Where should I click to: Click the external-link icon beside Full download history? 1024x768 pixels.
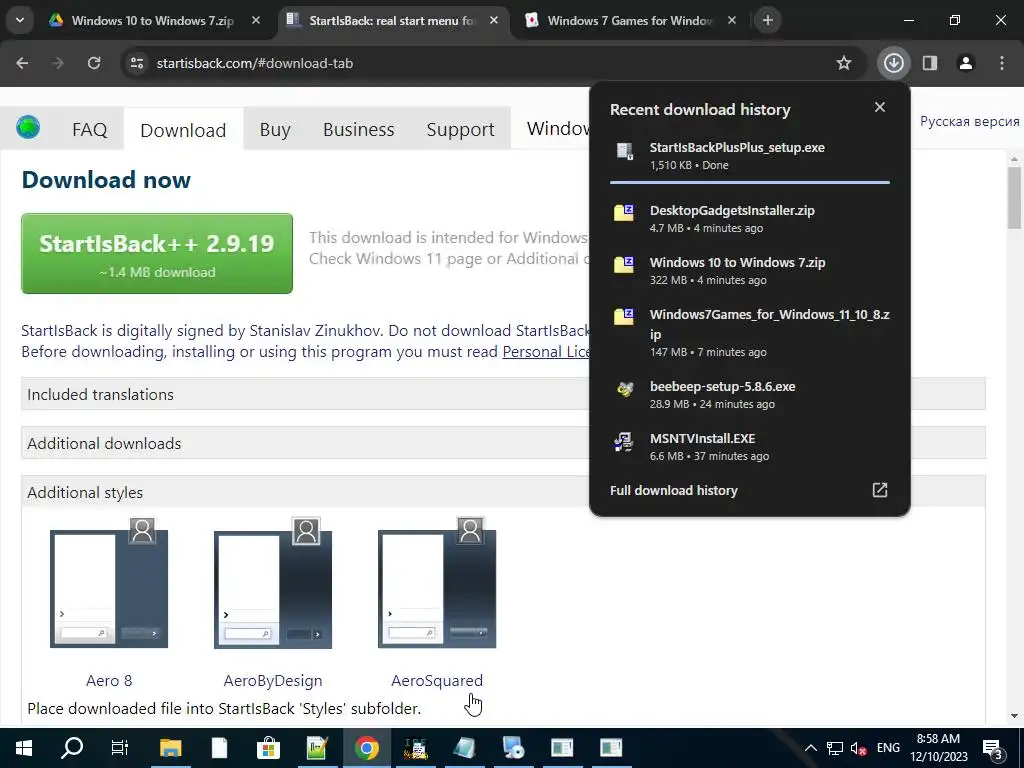[x=880, y=490]
